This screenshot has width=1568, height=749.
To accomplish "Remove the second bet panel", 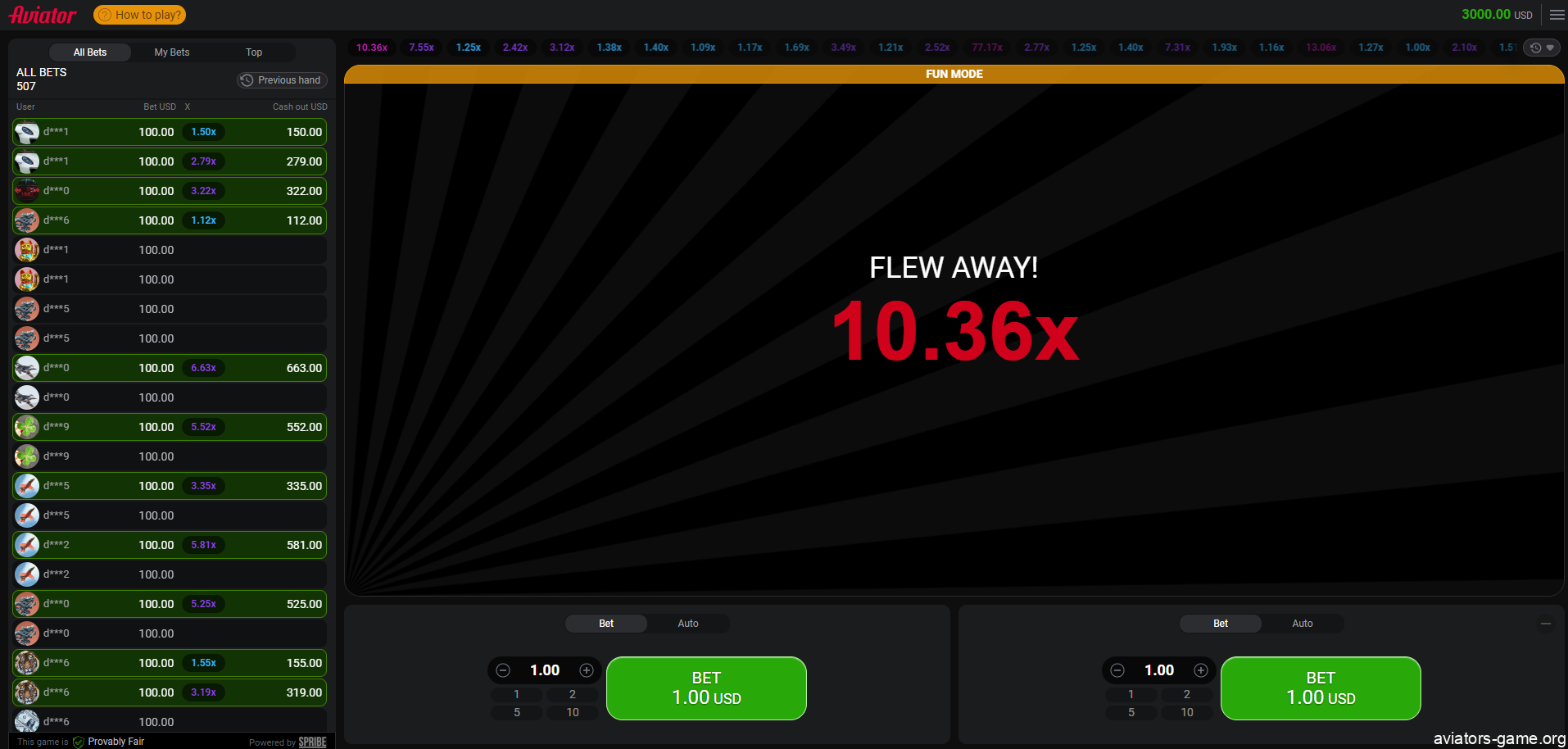I will click(1546, 624).
